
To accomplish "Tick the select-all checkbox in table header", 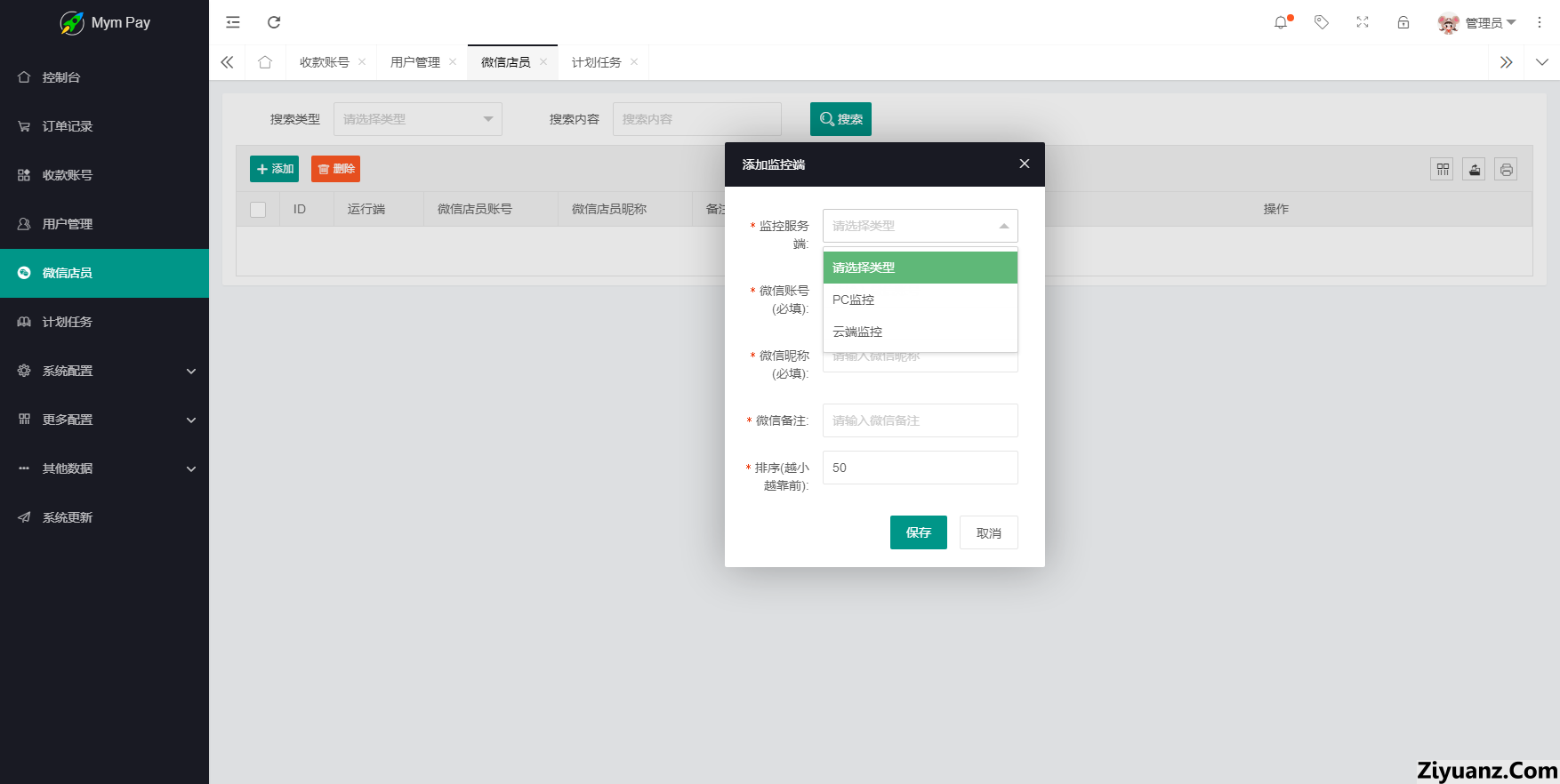I will 258,210.
